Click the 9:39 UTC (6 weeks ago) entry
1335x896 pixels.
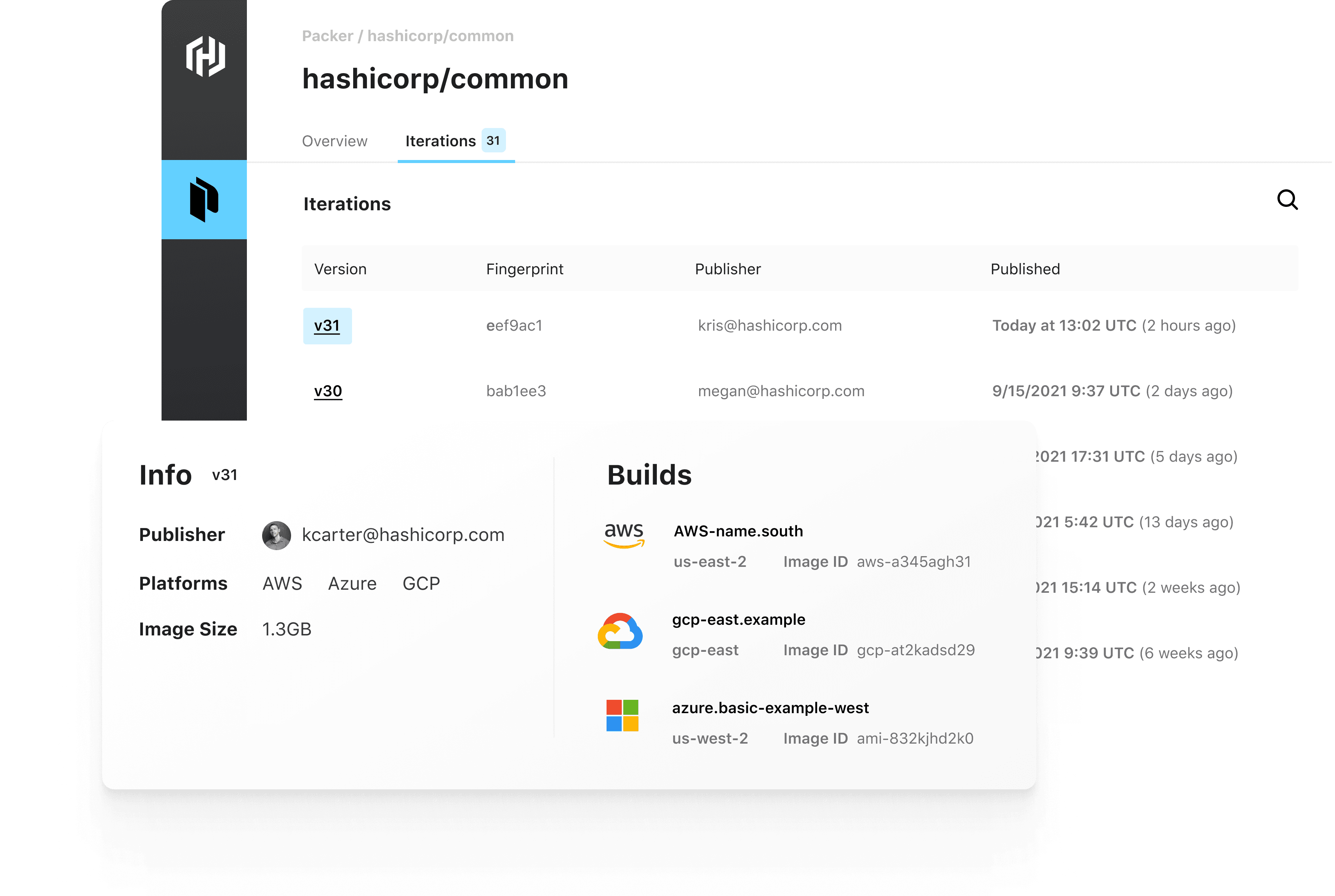pos(1138,654)
